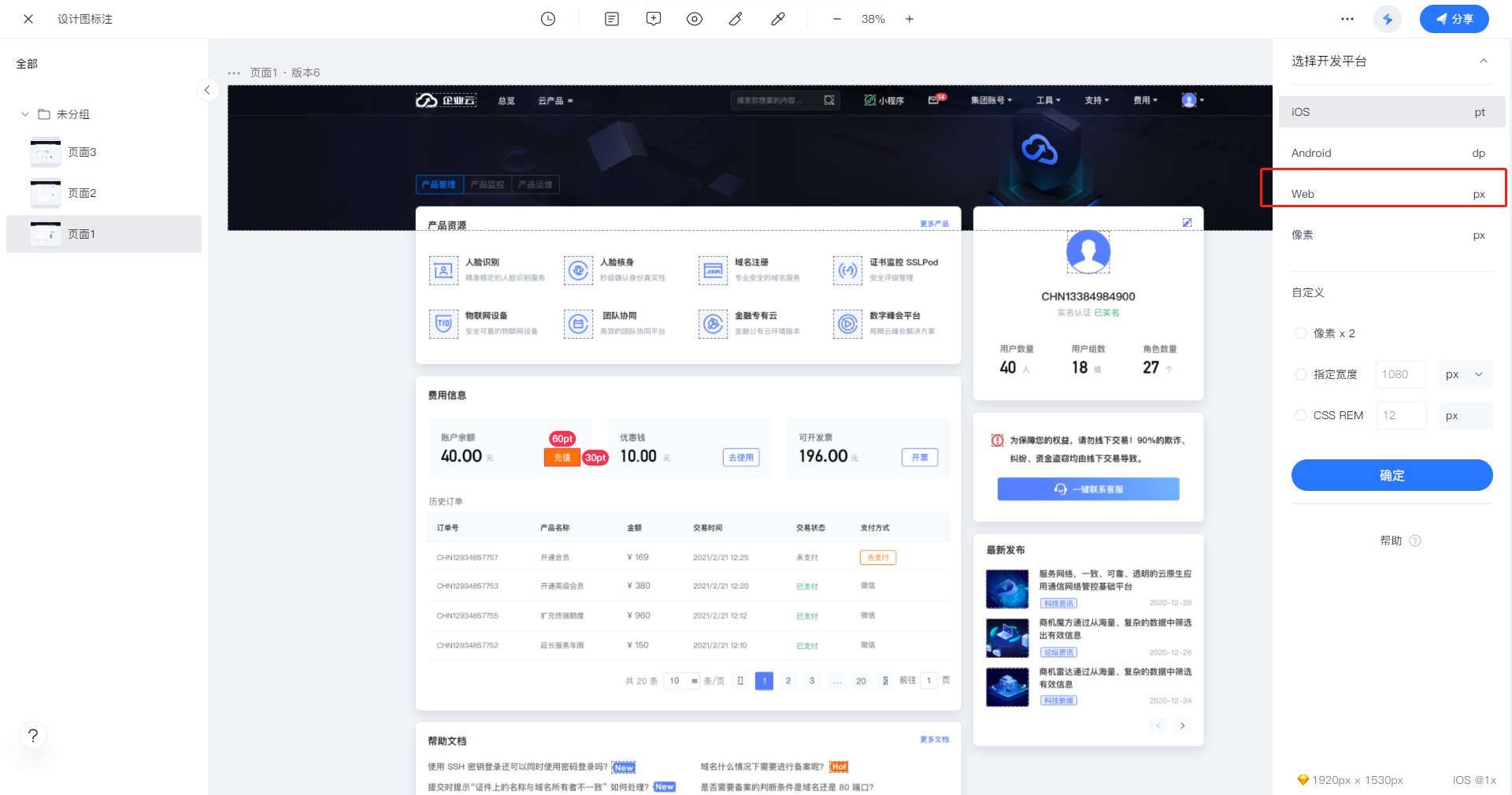Image resolution: width=1512 pixels, height=795 pixels.
Task: Click the lightning bolt icon
Action: point(1388,19)
